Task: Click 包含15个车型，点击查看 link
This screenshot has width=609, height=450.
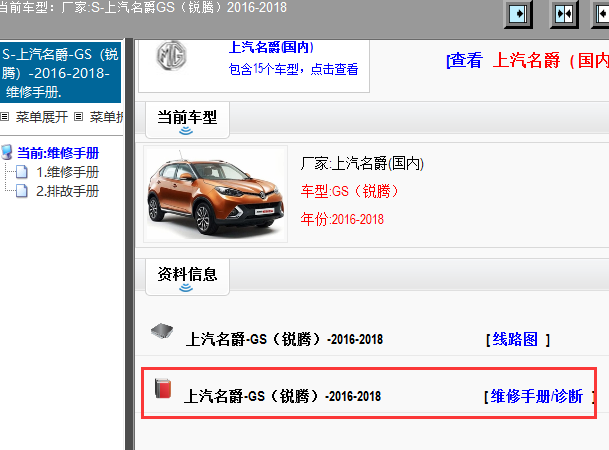Action: (x=293, y=69)
